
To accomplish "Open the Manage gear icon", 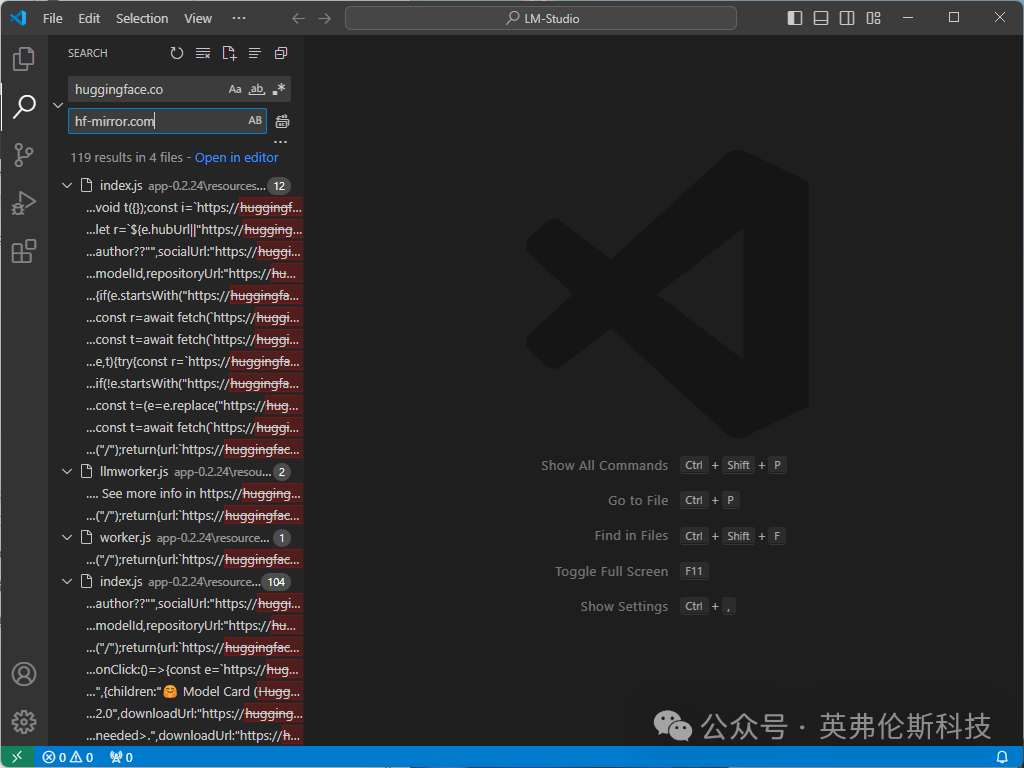I will pos(24,722).
